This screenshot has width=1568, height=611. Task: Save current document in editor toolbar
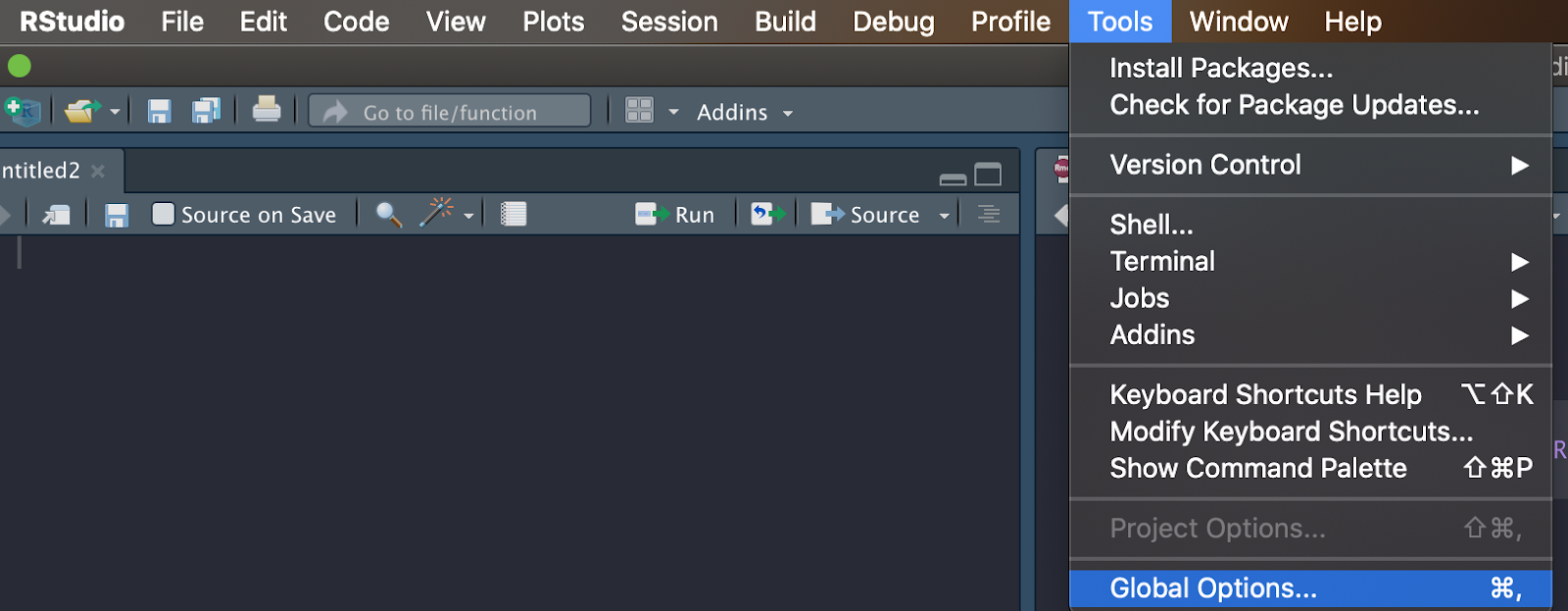(x=117, y=215)
